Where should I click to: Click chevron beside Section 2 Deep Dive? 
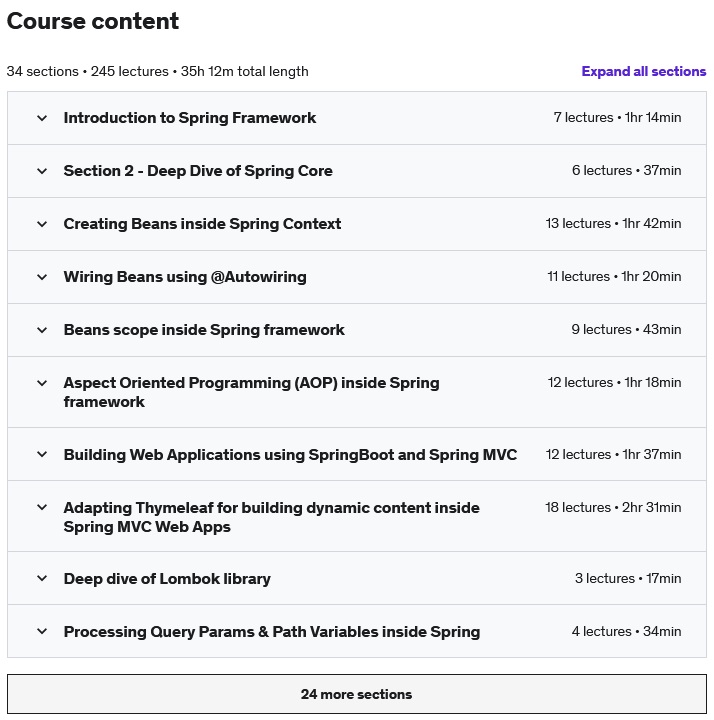click(42, 171)
